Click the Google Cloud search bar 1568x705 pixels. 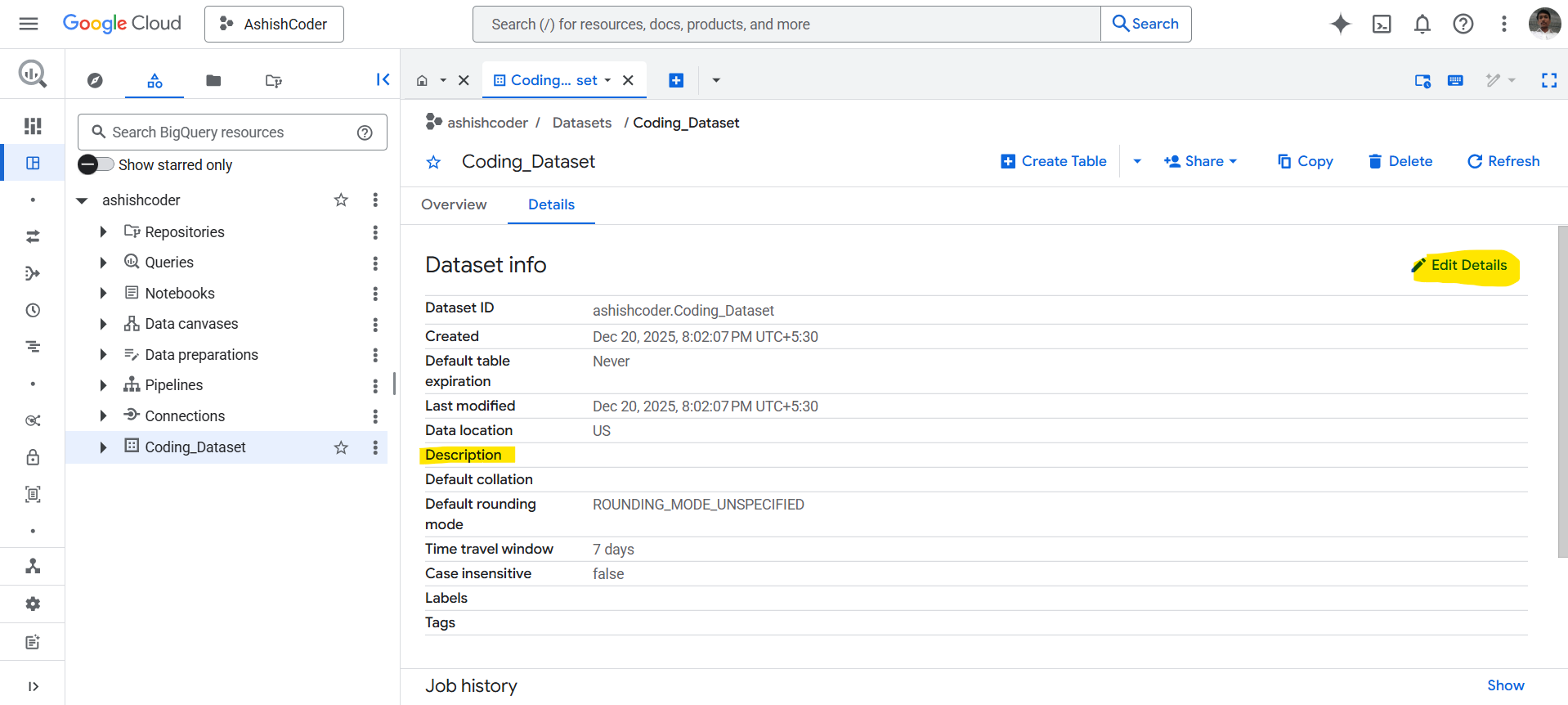click(786, 25)
